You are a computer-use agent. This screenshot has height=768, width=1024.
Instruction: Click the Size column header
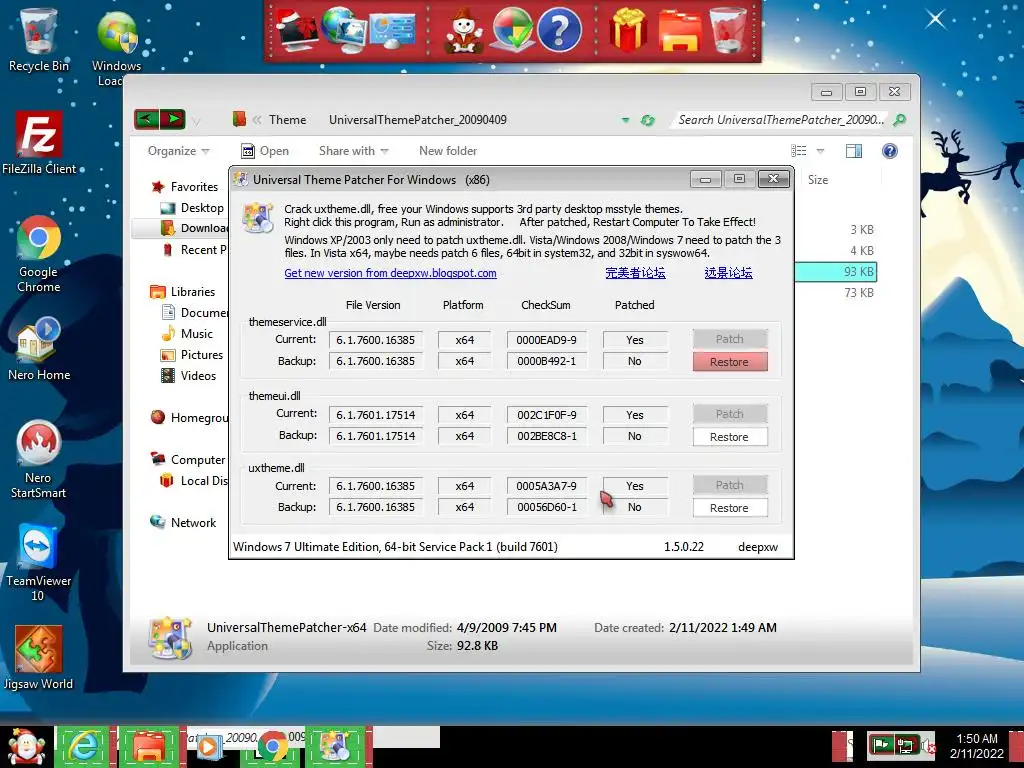818,180
